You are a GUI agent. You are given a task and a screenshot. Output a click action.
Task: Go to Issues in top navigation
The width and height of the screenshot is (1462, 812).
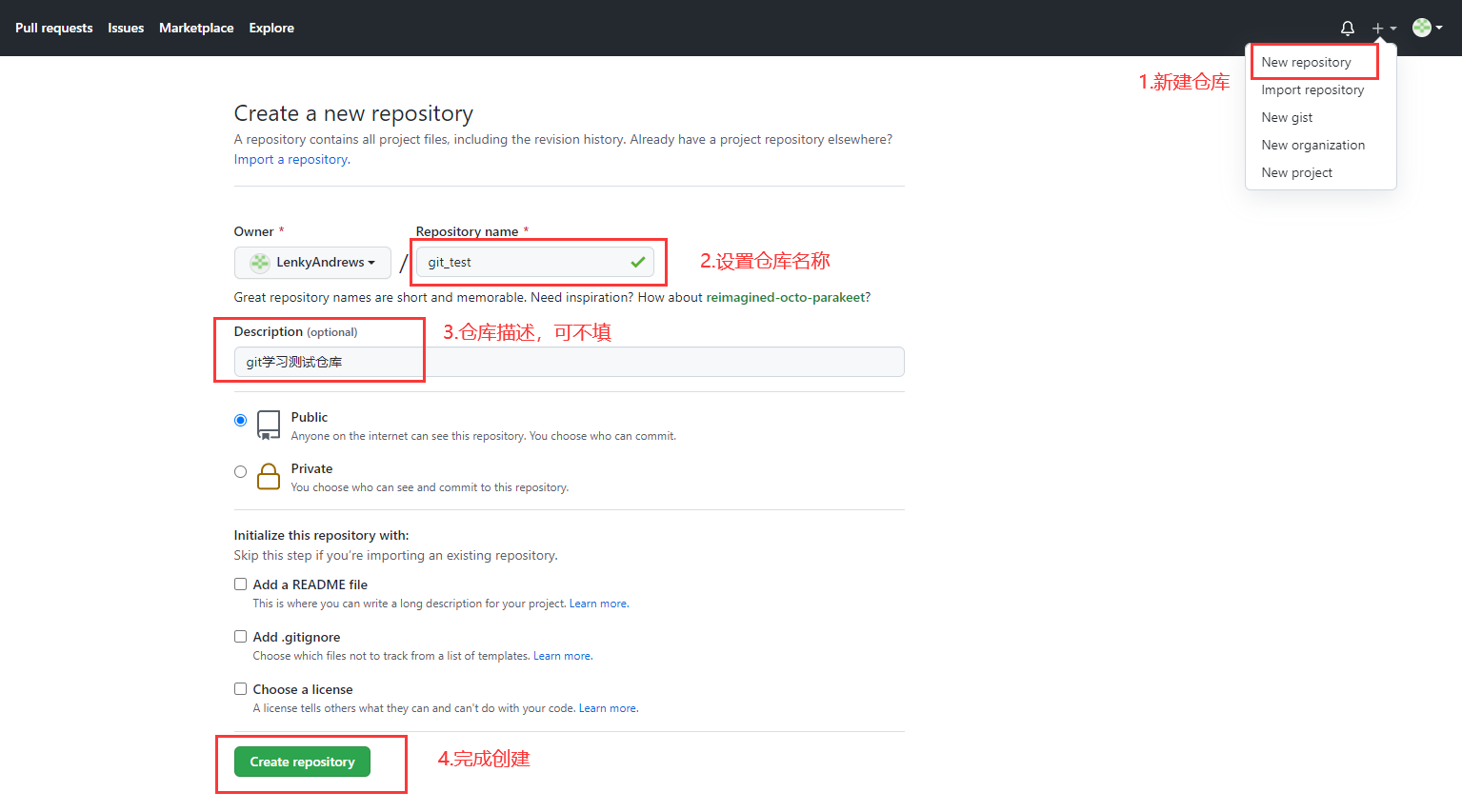(x=126, y=28)
